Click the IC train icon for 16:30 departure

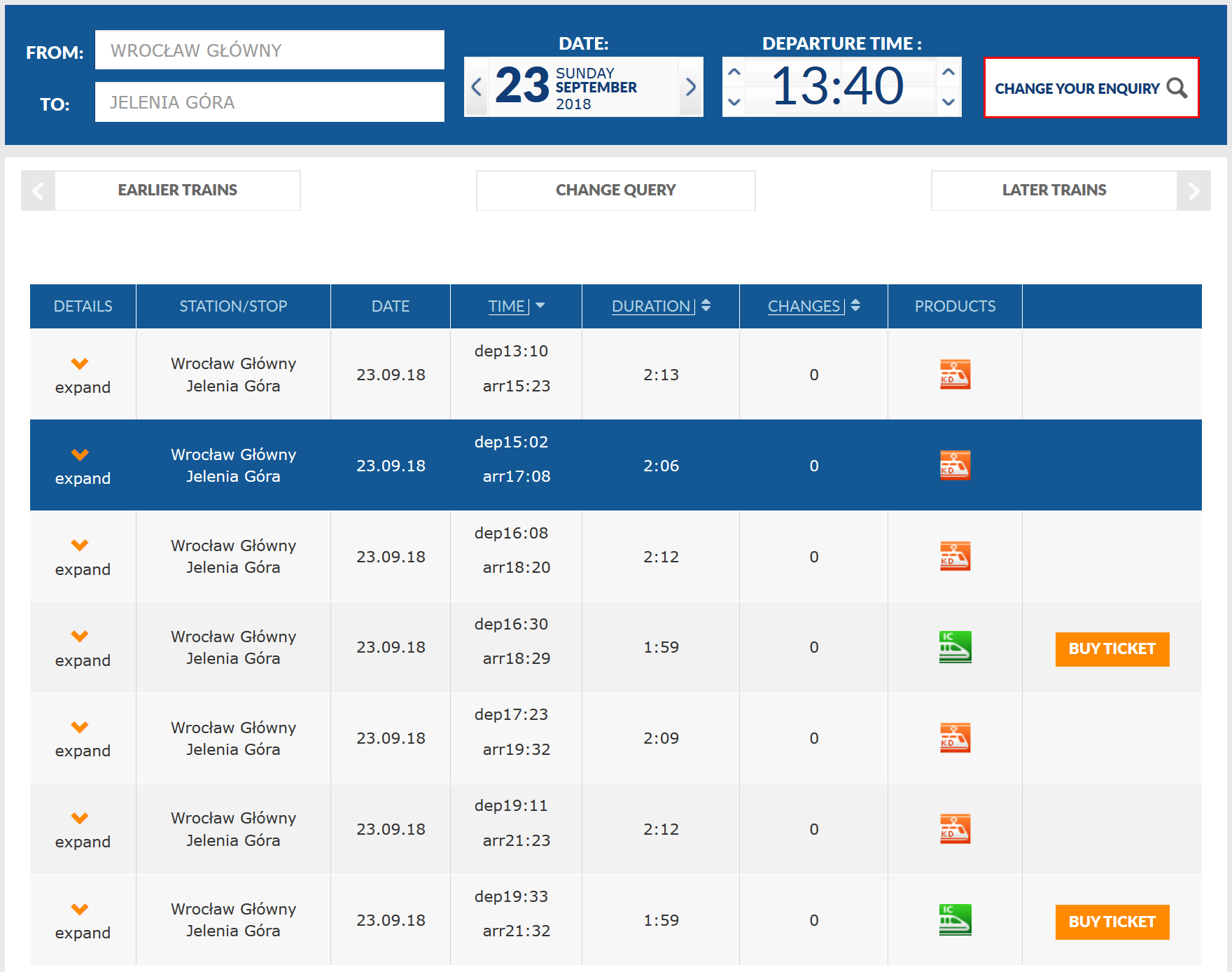pos(955,647)
